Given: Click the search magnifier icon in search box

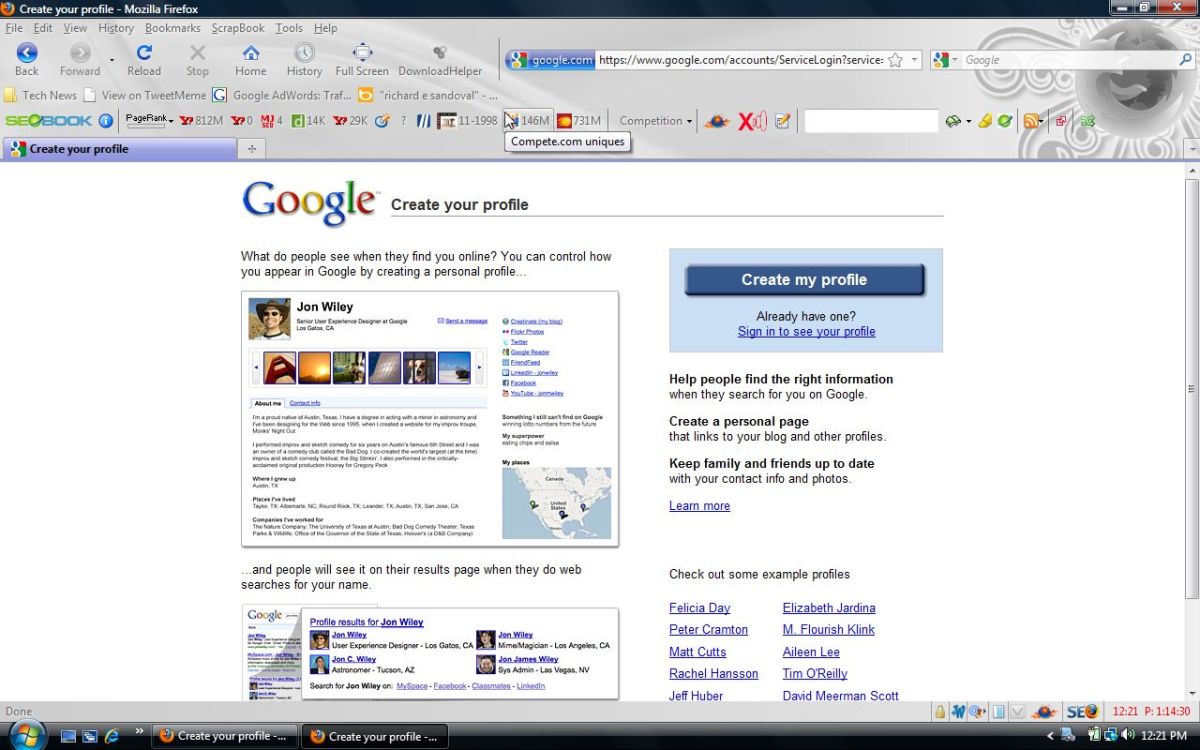Looking at the screenshot, I should [x=1185, y=60].
